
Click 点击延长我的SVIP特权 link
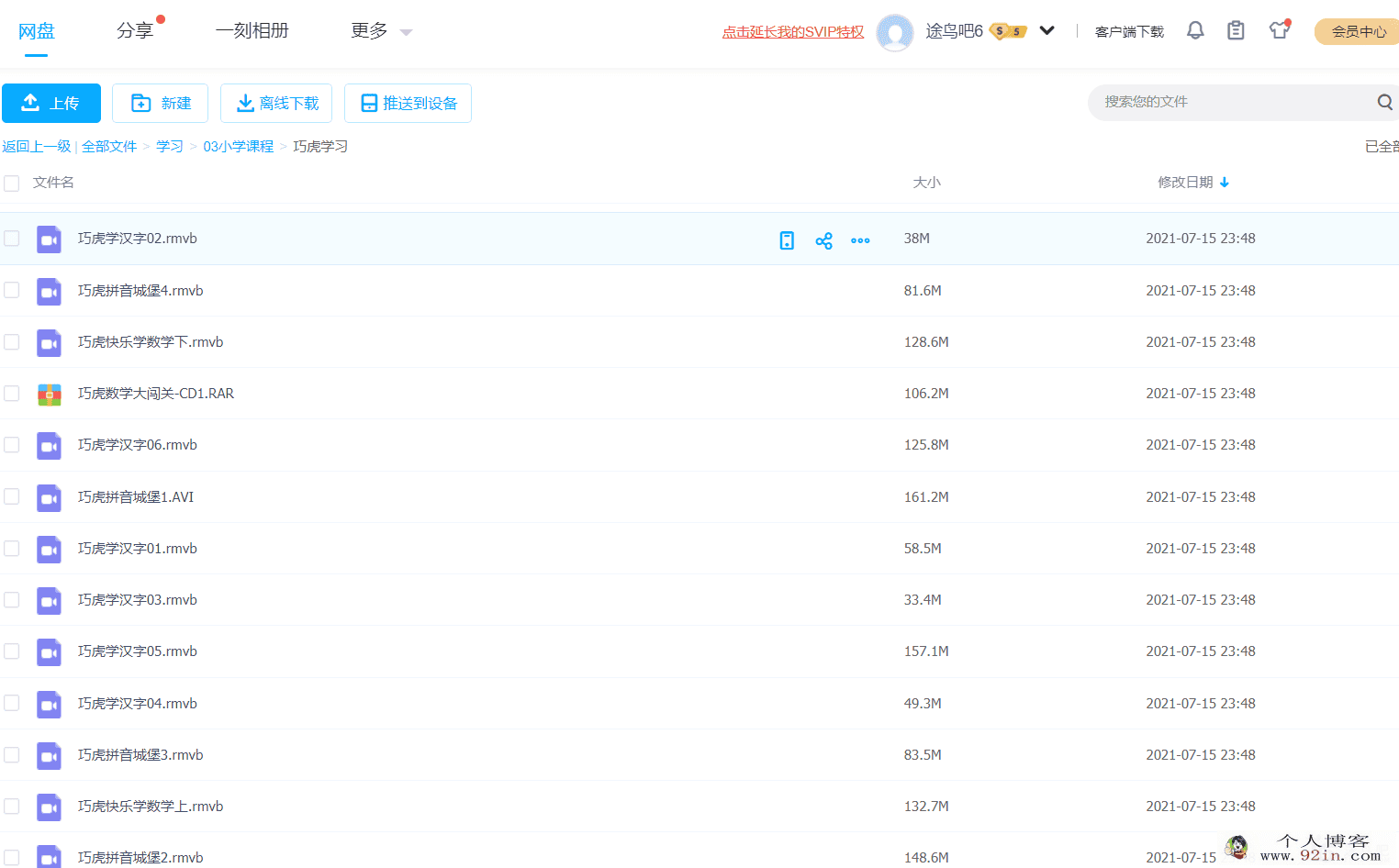click(793, 32)
